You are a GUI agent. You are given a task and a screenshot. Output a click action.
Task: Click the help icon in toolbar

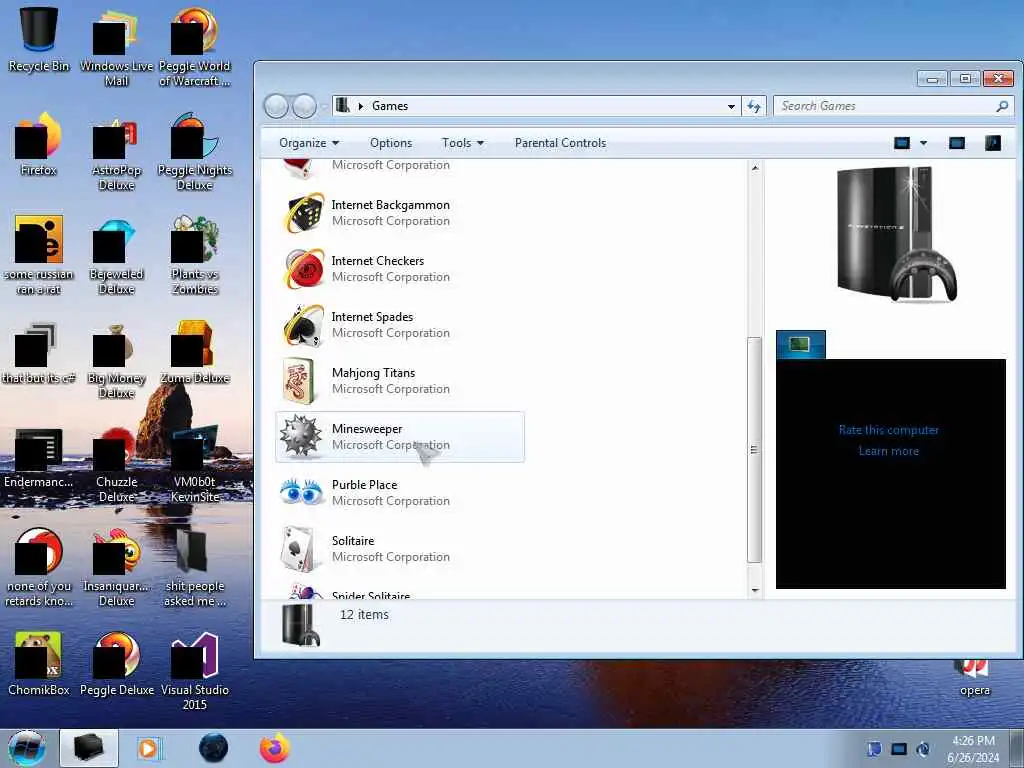click(x=993, y=143)
